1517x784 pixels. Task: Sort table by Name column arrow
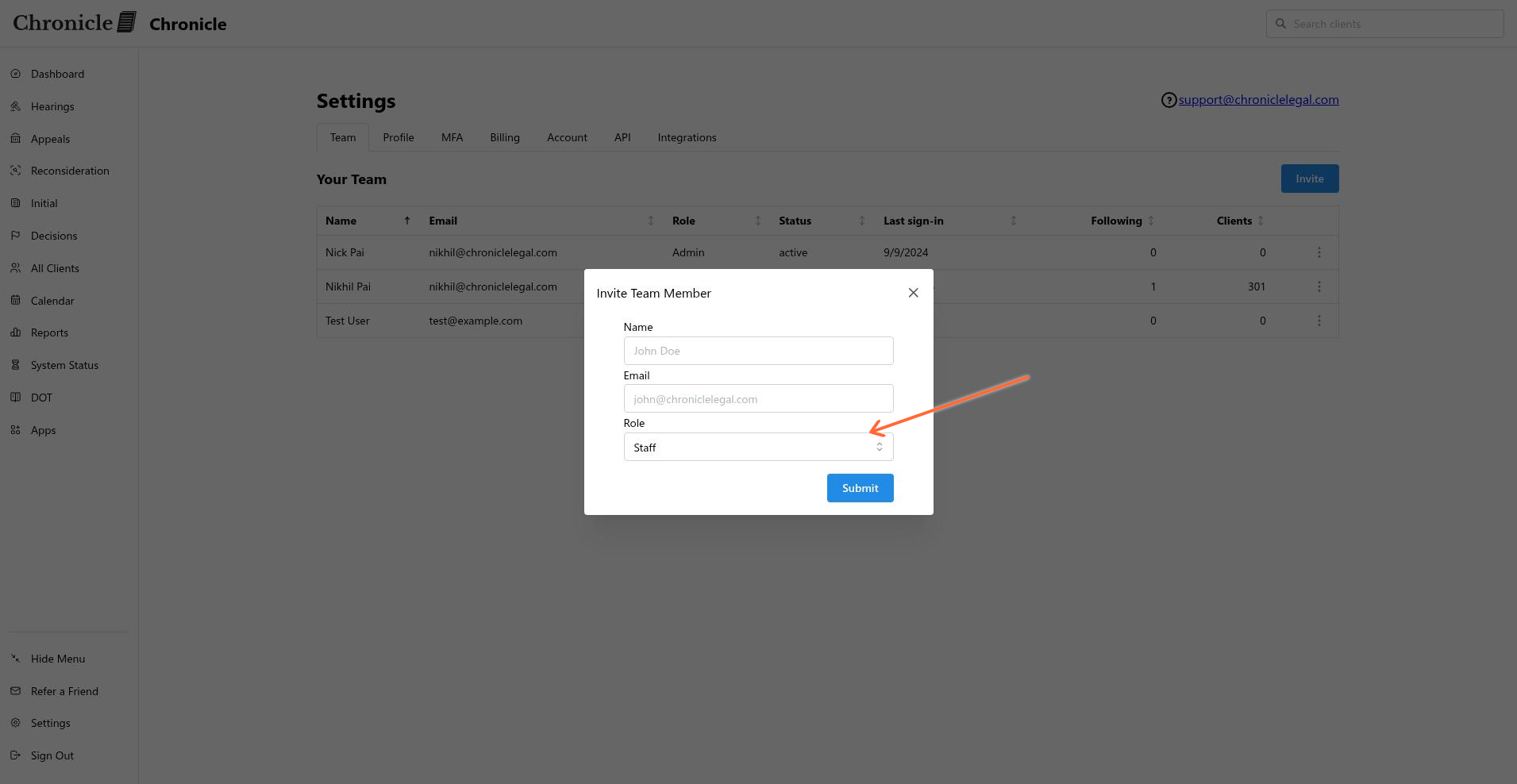point(407,221)
